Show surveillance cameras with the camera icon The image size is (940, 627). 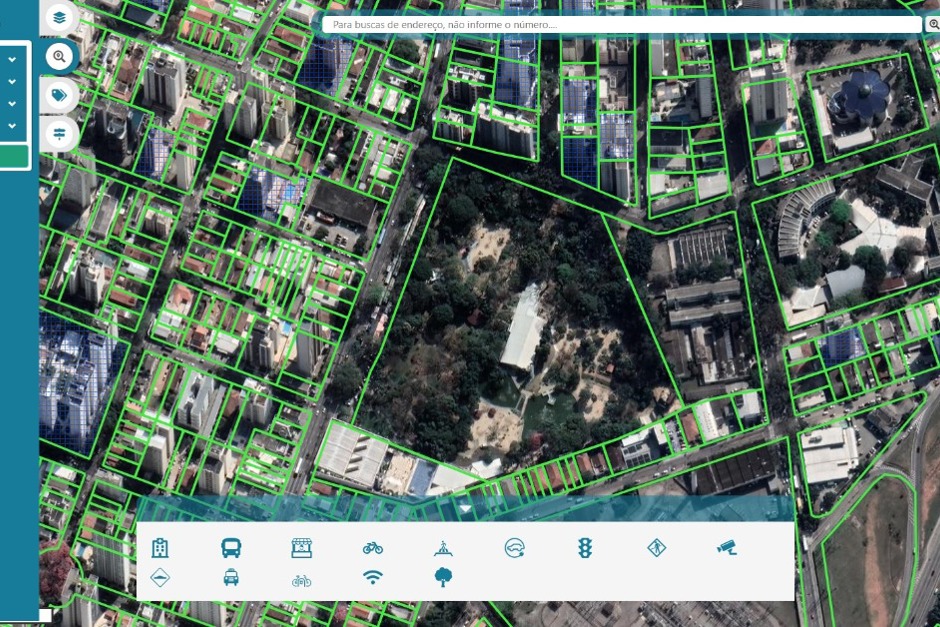point(727,547)
